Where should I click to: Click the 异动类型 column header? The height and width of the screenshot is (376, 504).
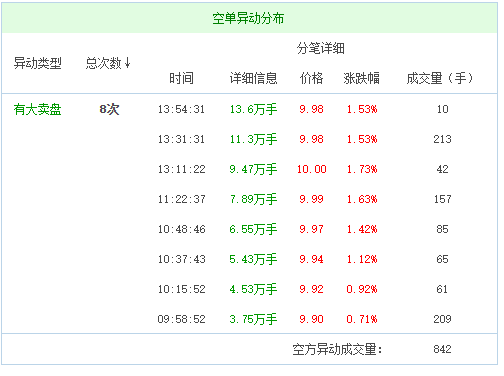pos(38,63)
